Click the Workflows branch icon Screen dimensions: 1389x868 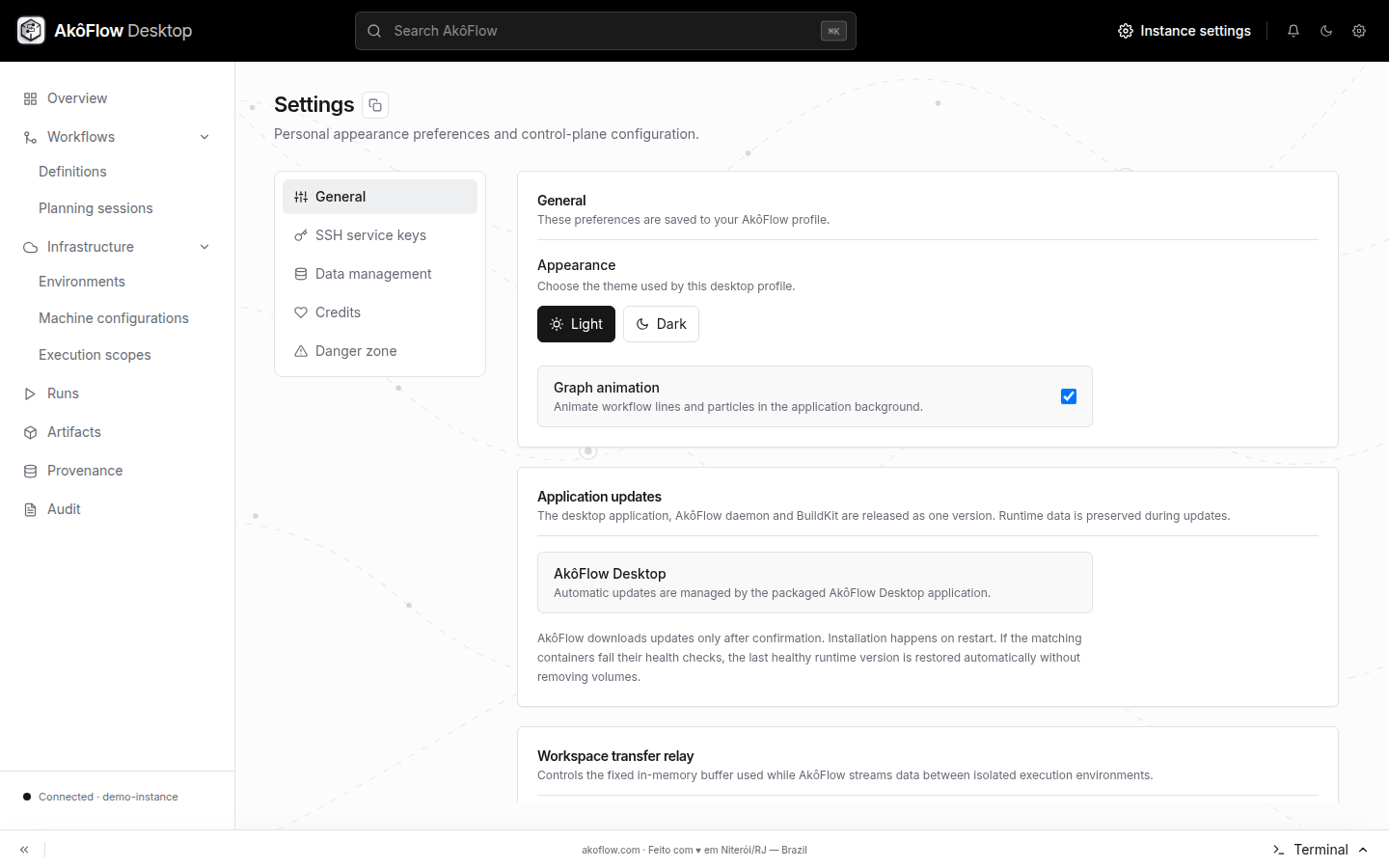(x=30, y=137)
